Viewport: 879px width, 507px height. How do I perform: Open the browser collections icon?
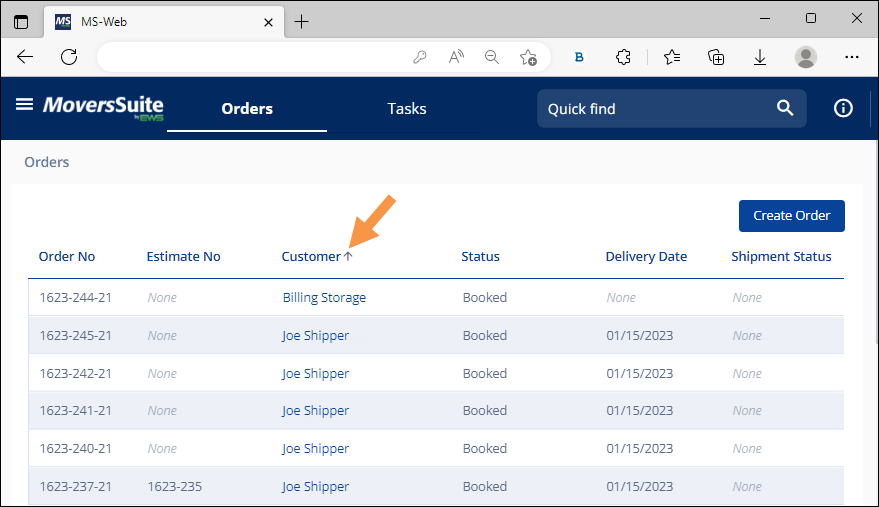pos(716,57)
